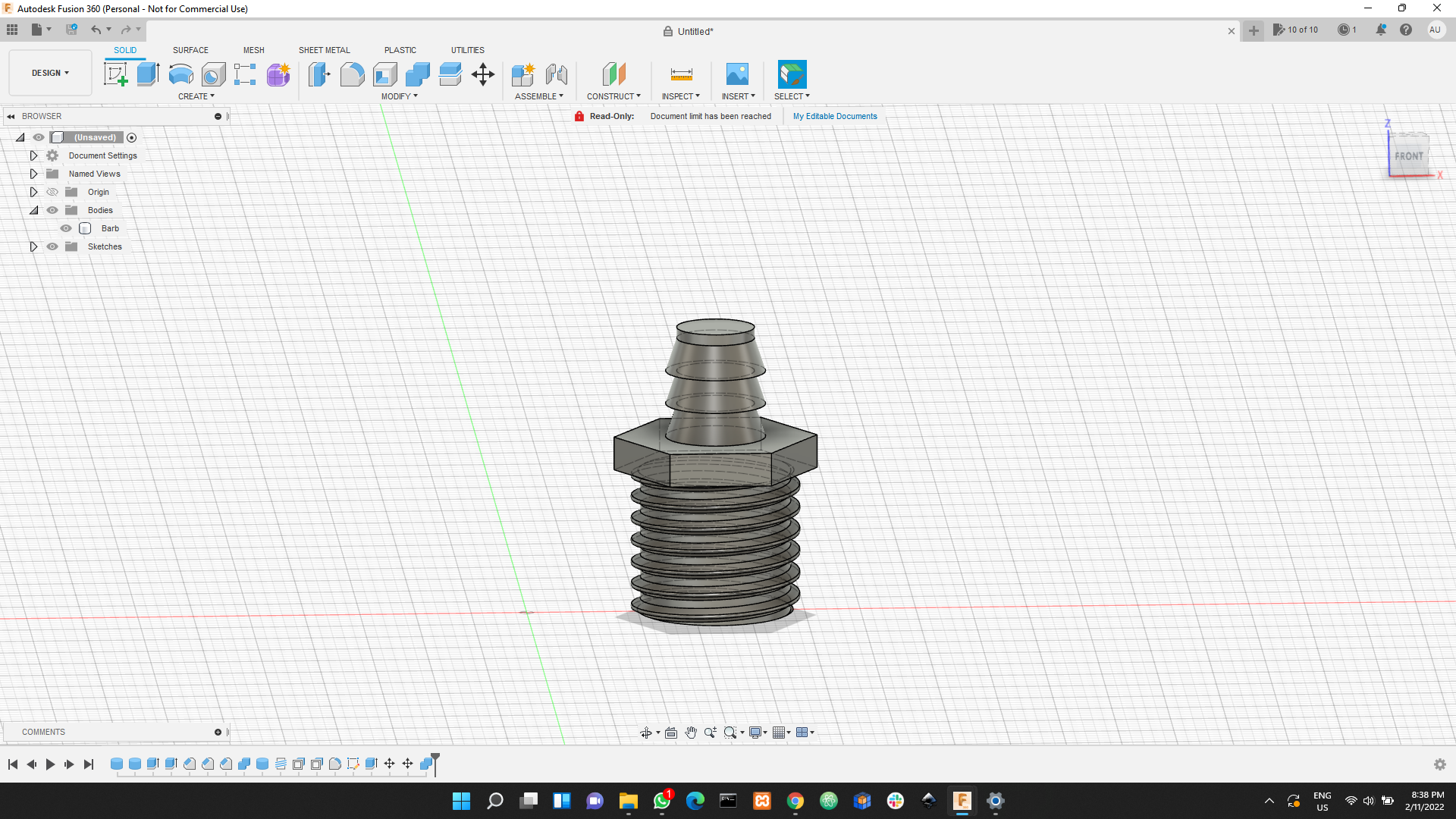
Task: Open the Press Pull tool
Action: click(319, 74)
